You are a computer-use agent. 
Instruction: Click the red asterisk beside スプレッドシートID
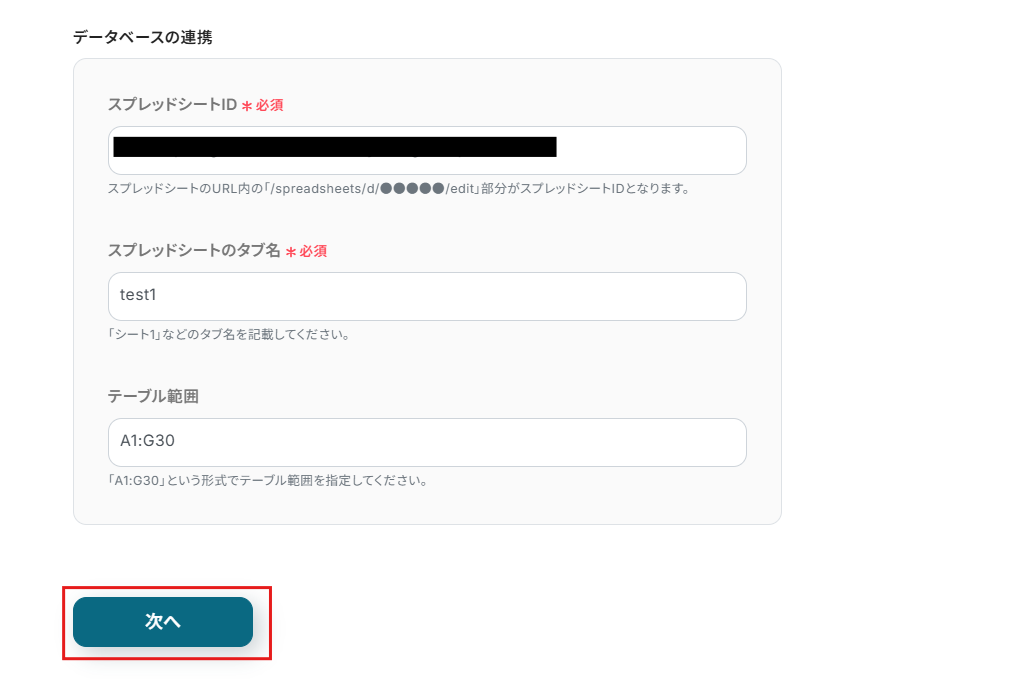click(x=247, y=105)
